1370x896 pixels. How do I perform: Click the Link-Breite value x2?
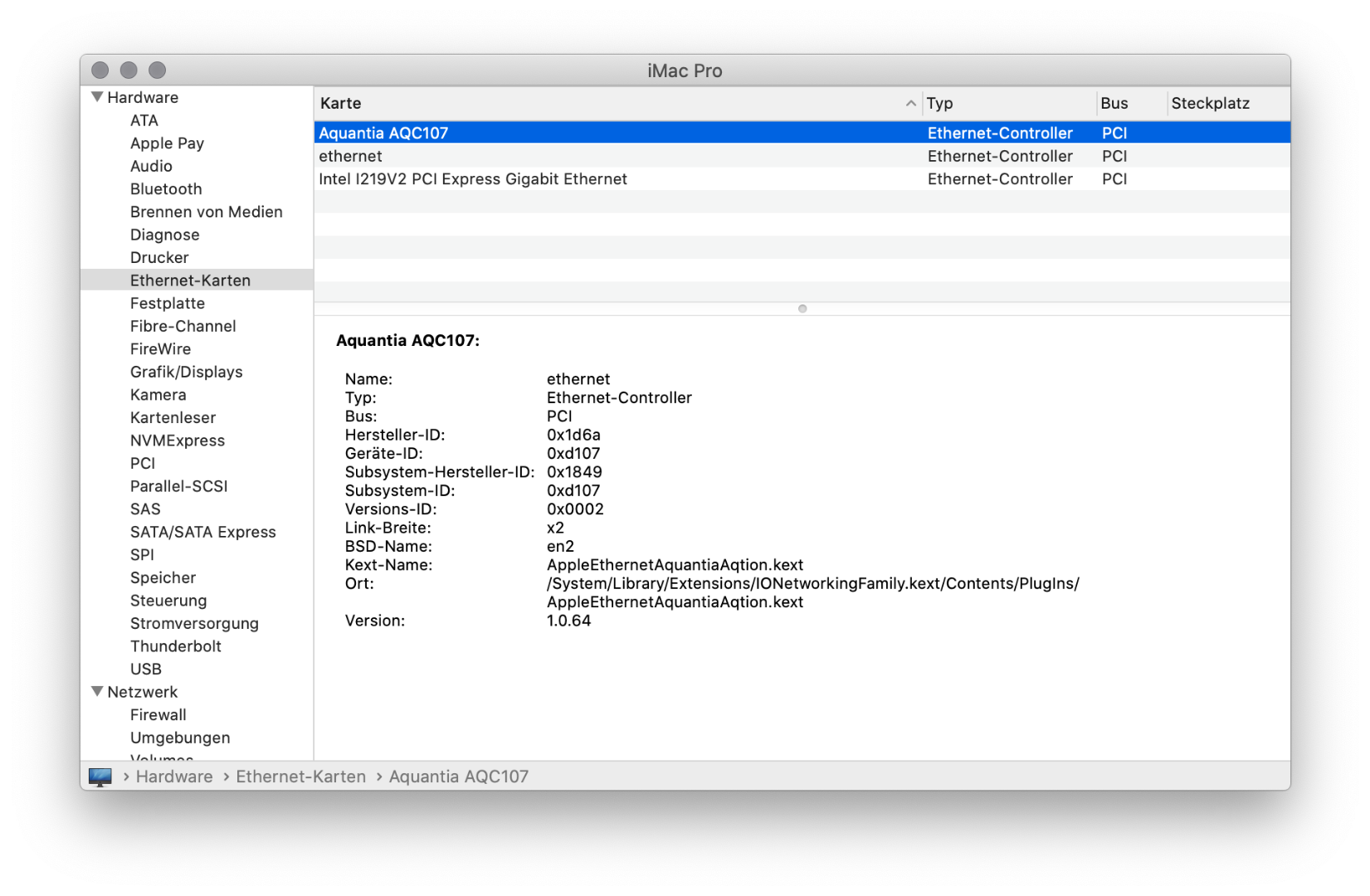click(x=555, y=528)
